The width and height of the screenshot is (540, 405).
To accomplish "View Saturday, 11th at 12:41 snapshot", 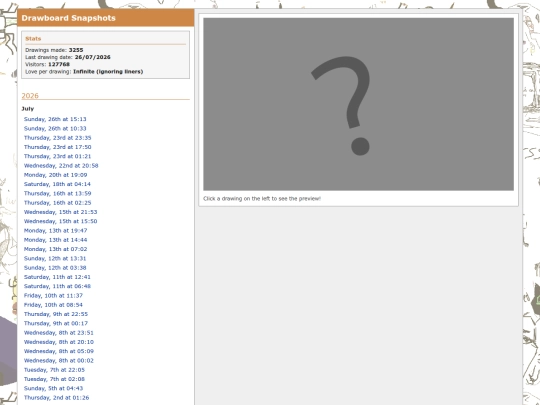I will tap(57, 277).
